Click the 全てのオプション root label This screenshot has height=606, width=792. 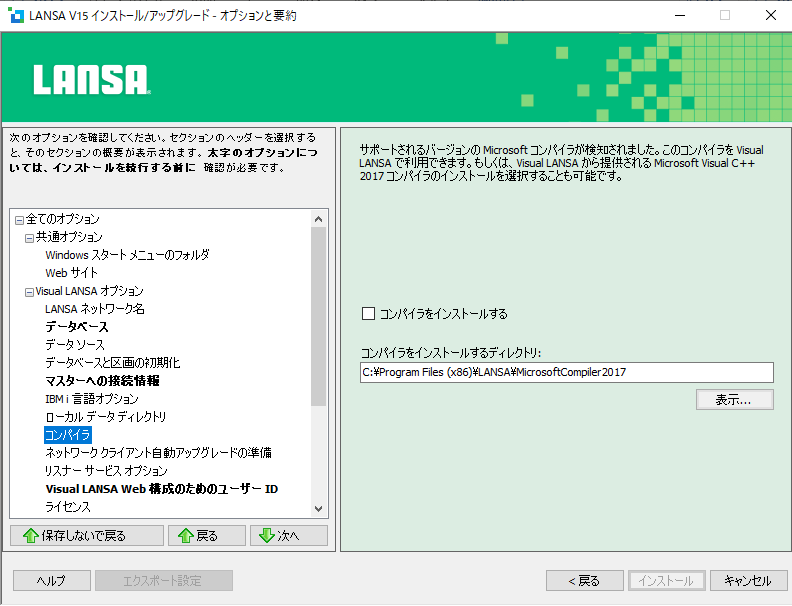[63, 219]
